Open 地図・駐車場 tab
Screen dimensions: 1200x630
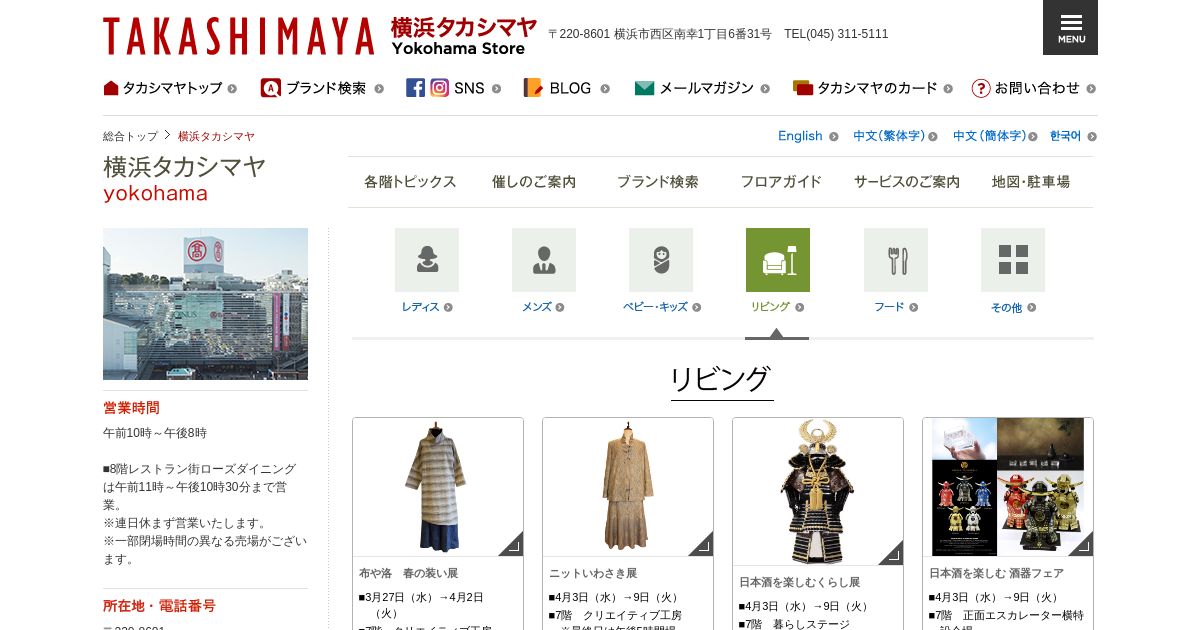[x=1031, y=182]
